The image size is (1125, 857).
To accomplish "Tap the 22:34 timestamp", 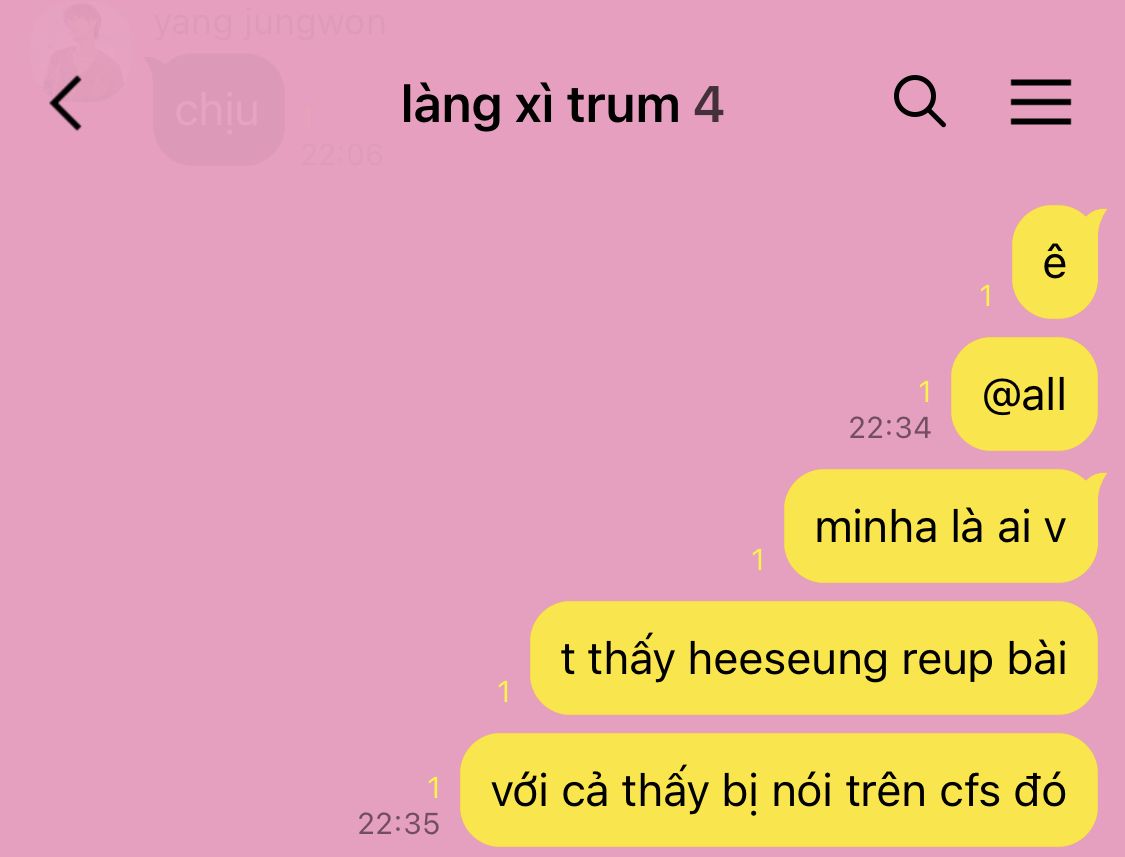I will pyautogui.click(x=890, y=428).
